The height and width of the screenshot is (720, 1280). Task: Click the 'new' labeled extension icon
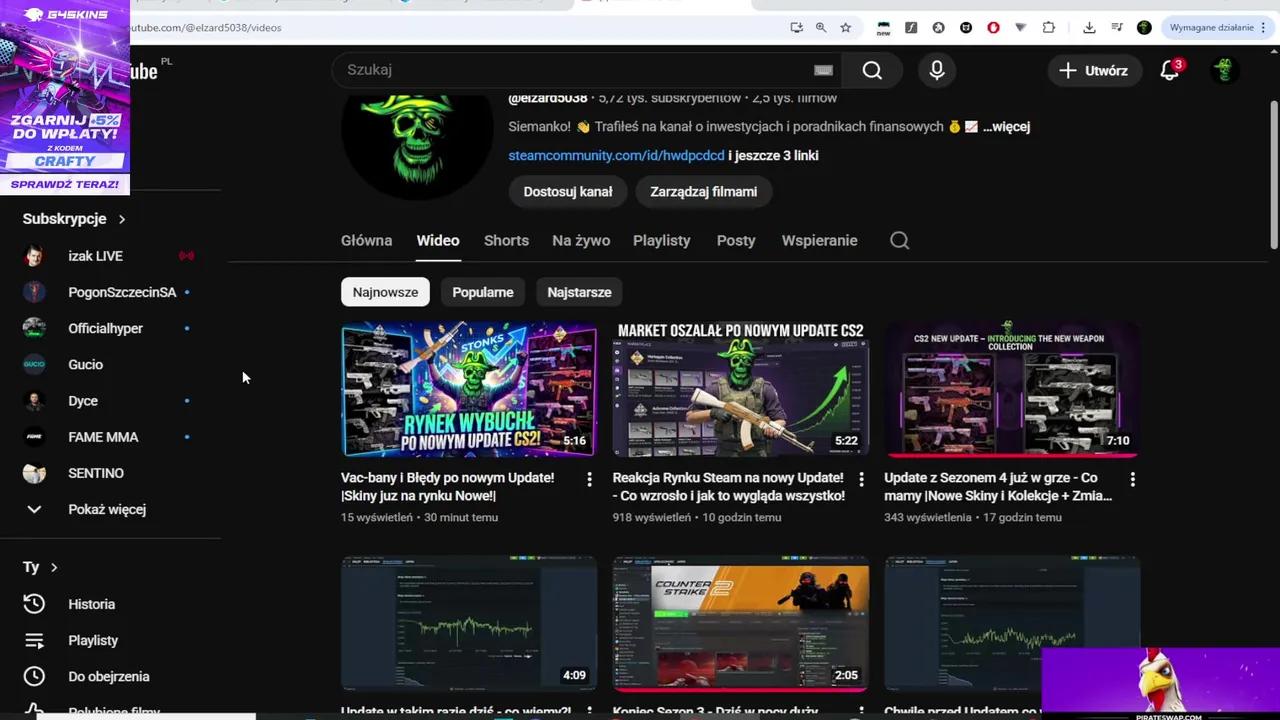coord(883,28)
